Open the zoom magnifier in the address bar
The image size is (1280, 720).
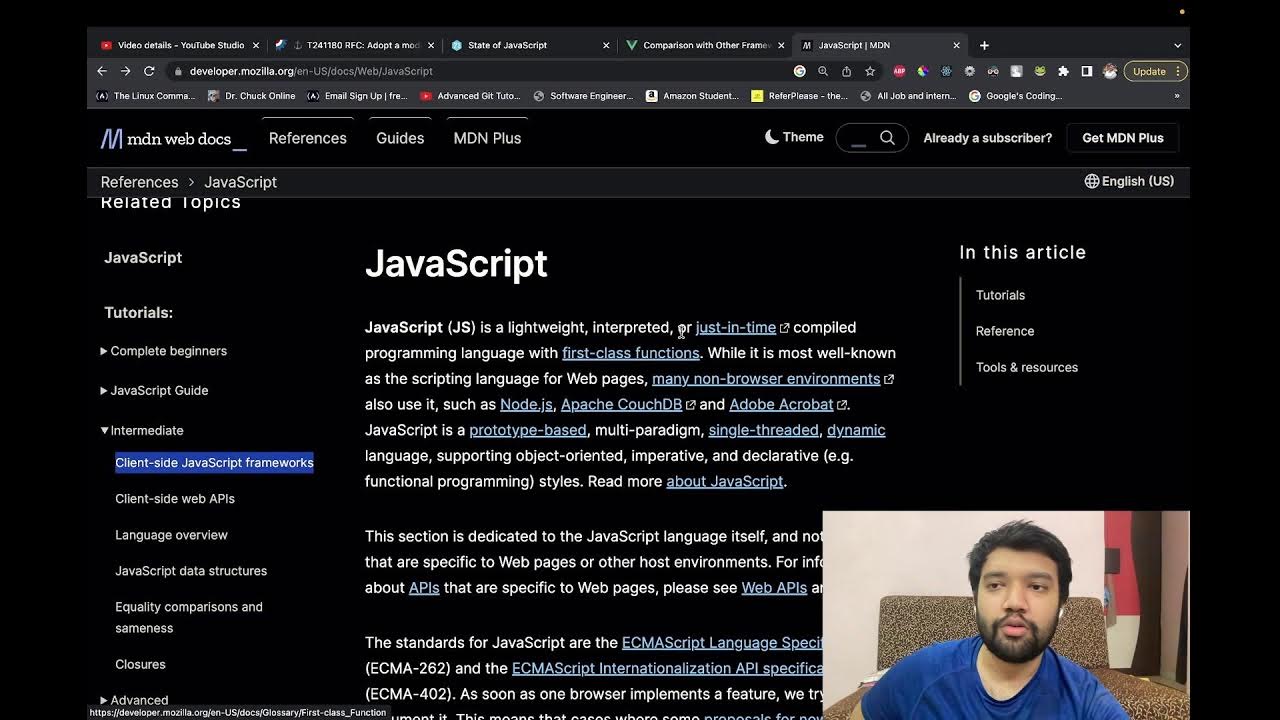pos(823,71)
